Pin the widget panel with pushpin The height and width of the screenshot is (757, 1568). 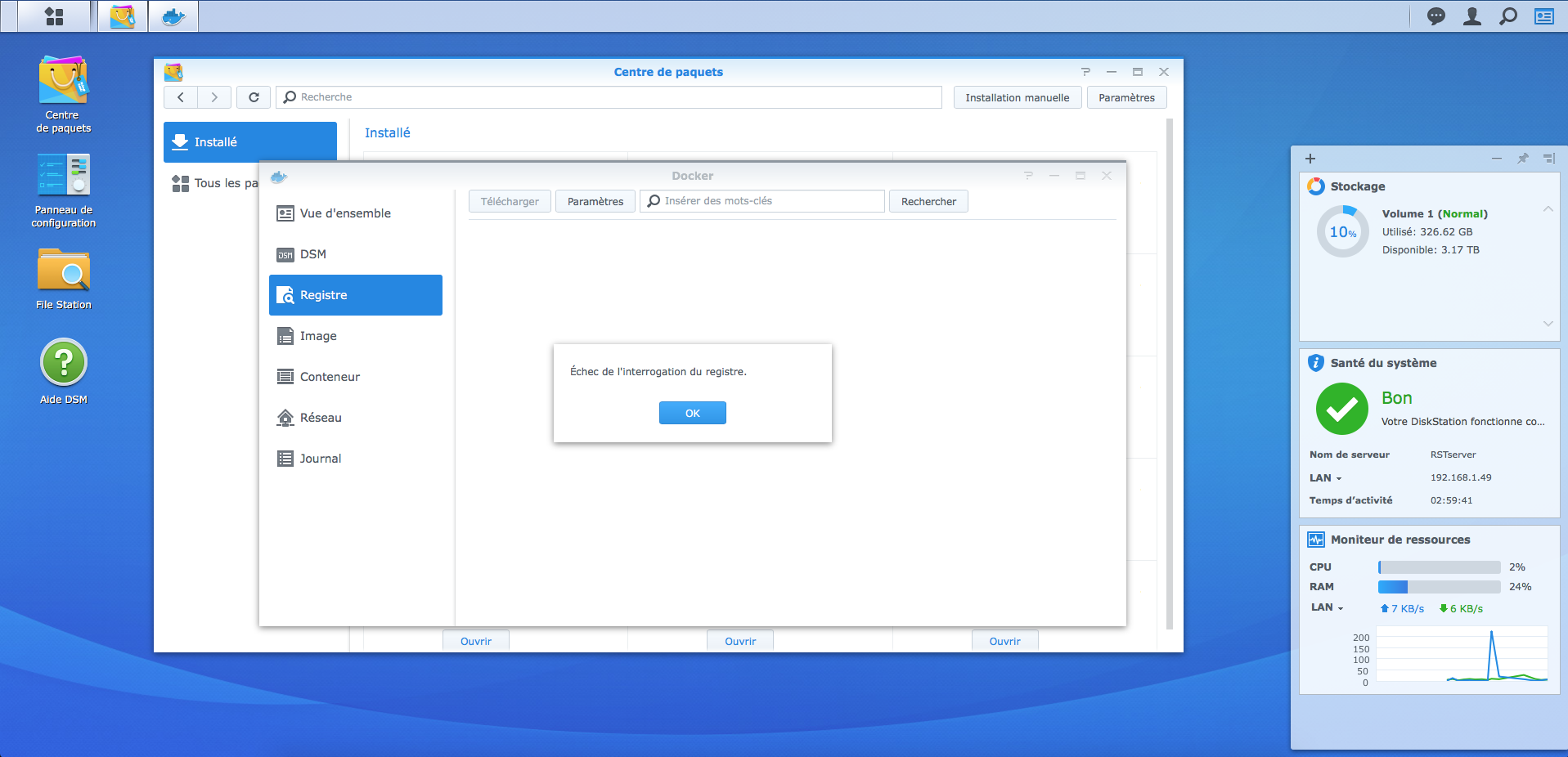[x=1522, y=159]
